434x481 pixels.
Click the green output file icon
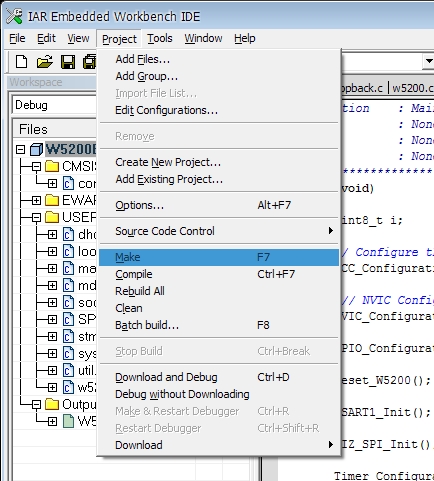(x=68, y=421)
